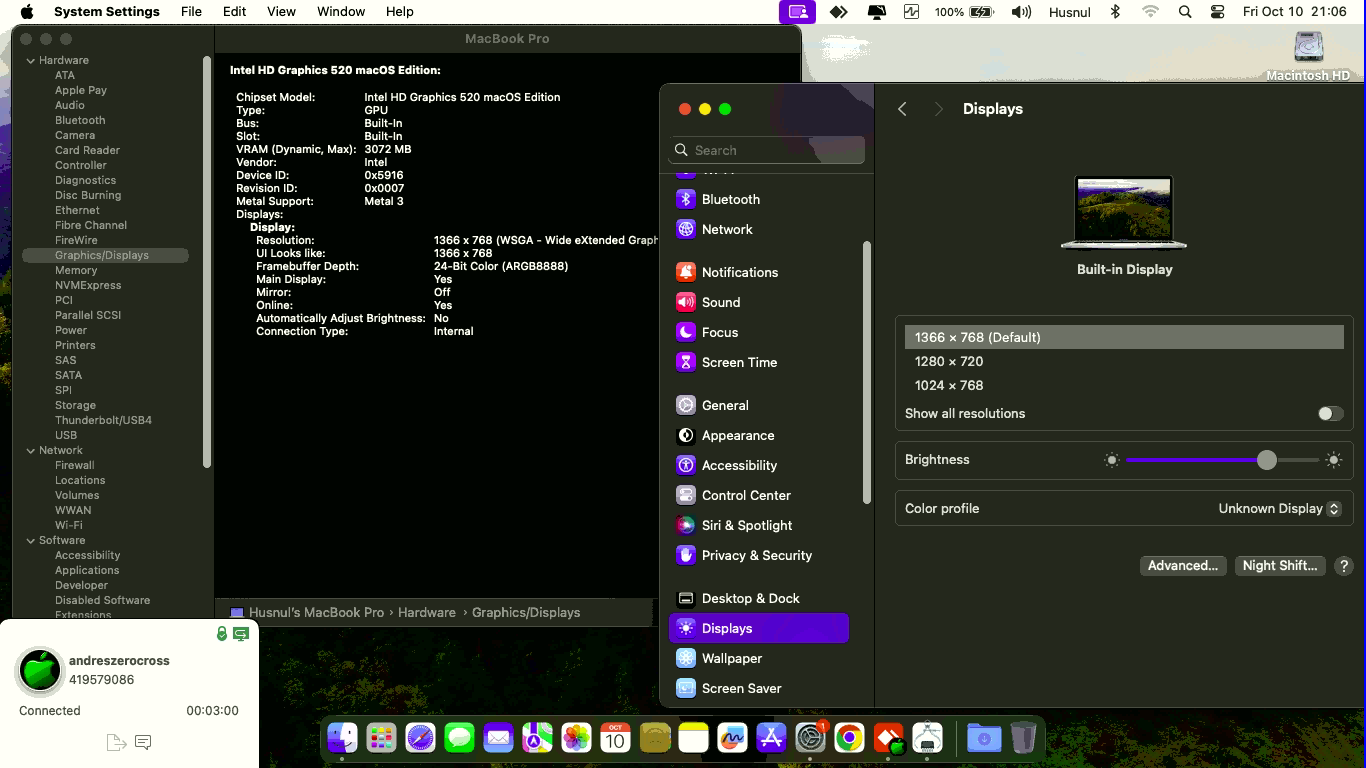Open AnyDesk icon in the Dock
This screenshot has width=1366, height=768.
pos(888,738)
